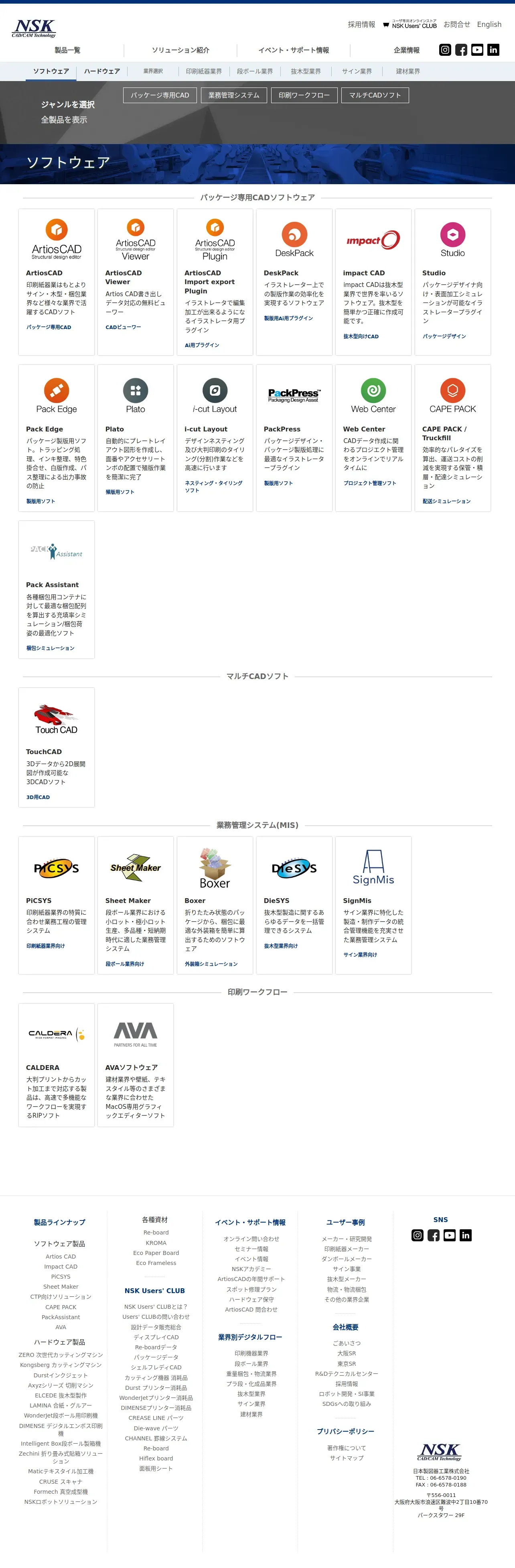
Task: Select the 建材業界 industry tab
Action: tap(408, 71)
